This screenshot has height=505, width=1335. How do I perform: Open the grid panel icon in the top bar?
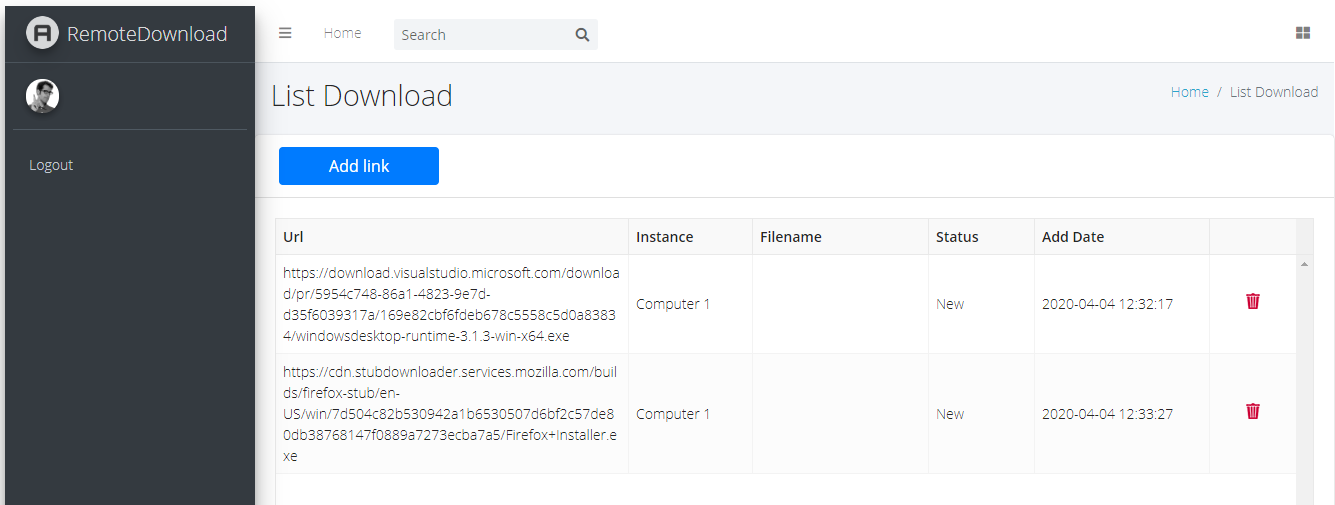pos(1302,33)
